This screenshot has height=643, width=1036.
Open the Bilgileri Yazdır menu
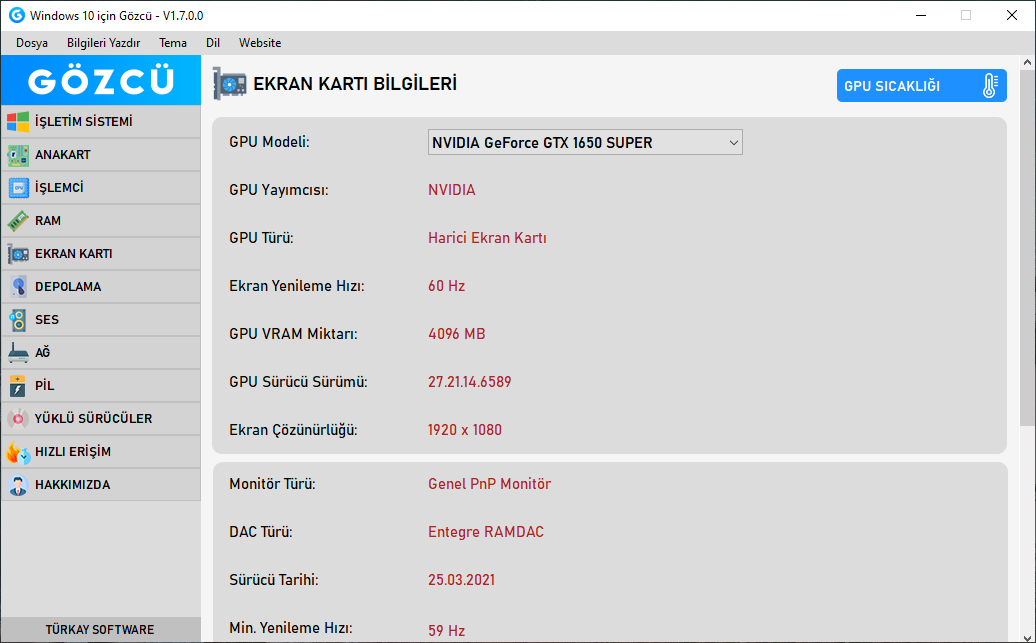[x=103, y=43]
